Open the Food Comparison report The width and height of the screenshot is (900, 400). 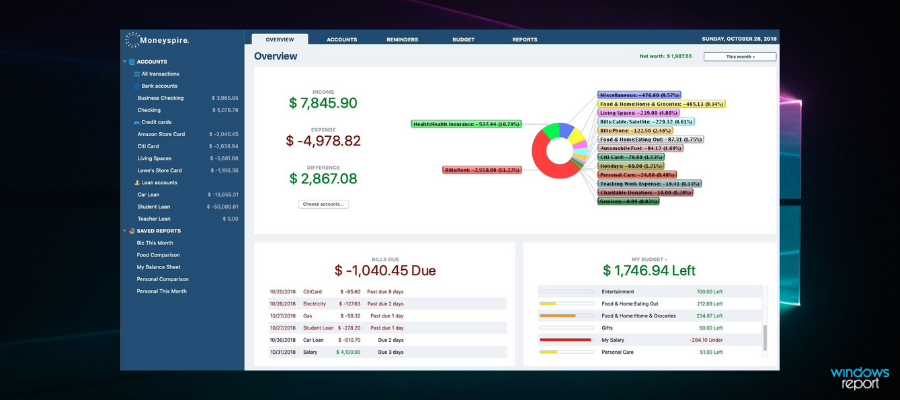pyautogui.click(x=158, y=255)
